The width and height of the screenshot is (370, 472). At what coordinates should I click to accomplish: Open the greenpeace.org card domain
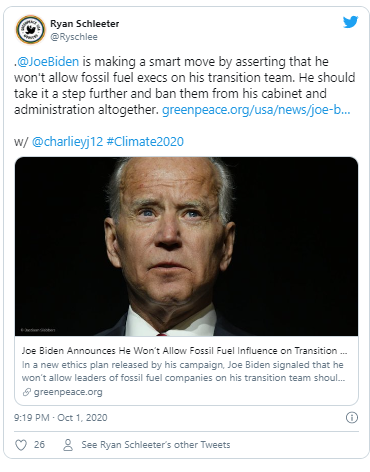point(68,392)
